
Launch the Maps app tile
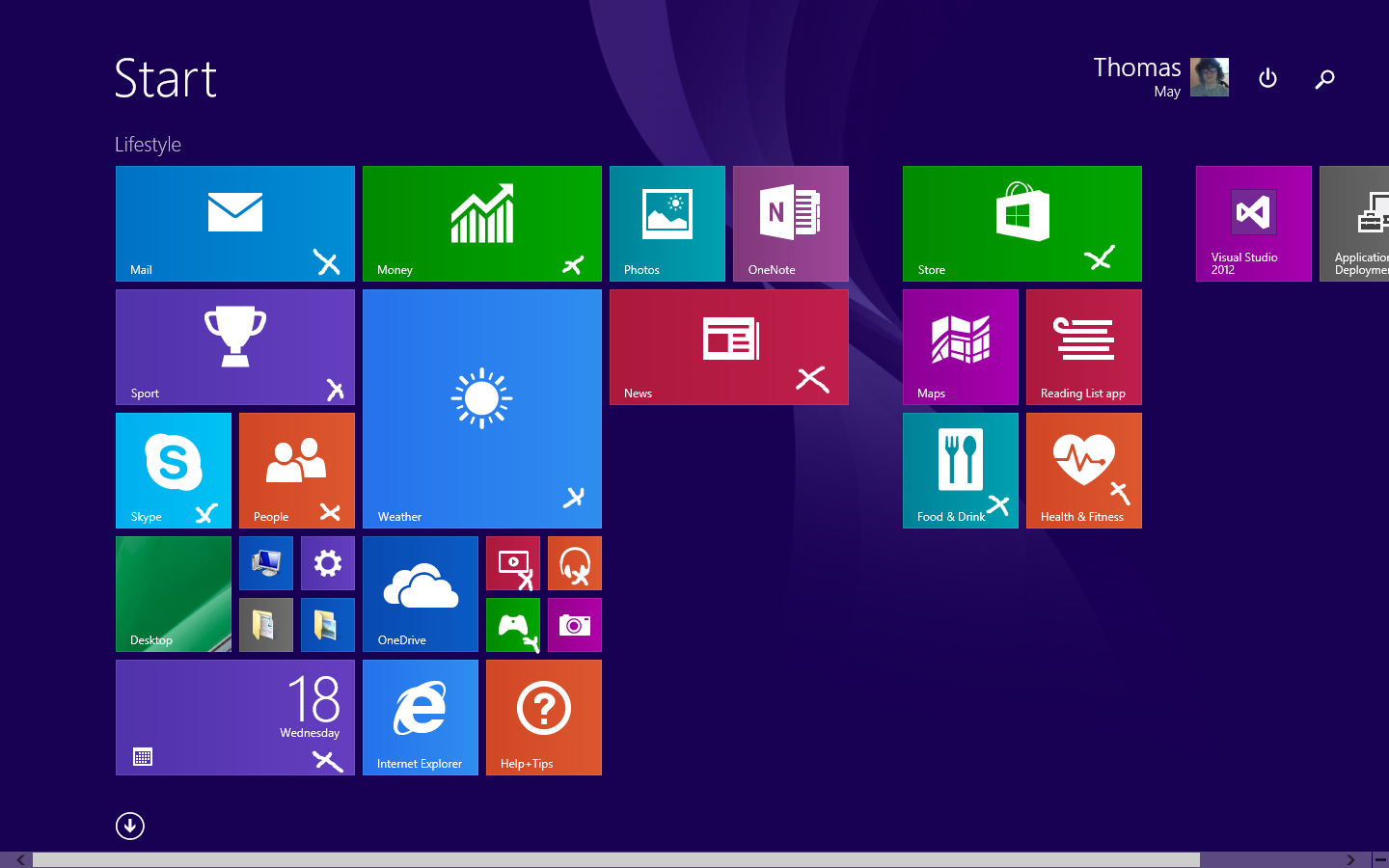click(x=961, y=347)
